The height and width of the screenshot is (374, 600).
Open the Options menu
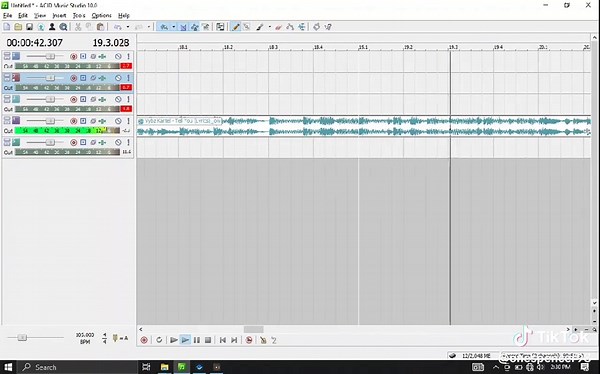pyautogui.click(x=101, y=15)
